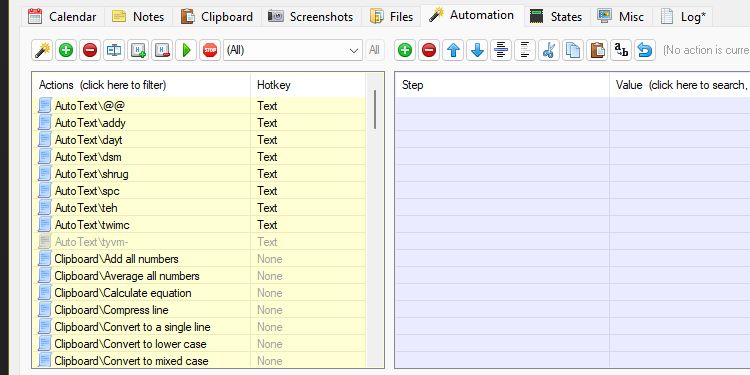The height and width of the screenshot is (375, 750).
Task: Click the blue undo arrow icon
Action: point(645,50)
